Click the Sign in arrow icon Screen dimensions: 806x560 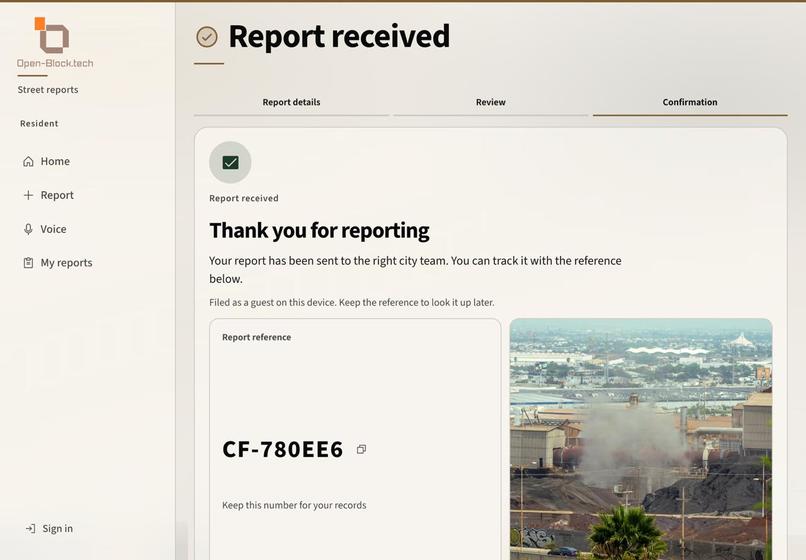pos(30,529)
